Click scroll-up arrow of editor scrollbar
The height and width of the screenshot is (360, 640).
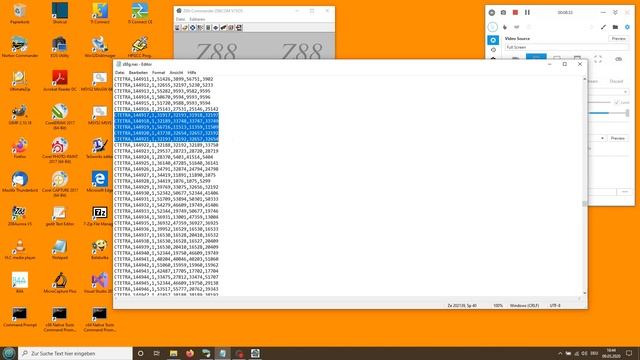(x=584, y=79)
